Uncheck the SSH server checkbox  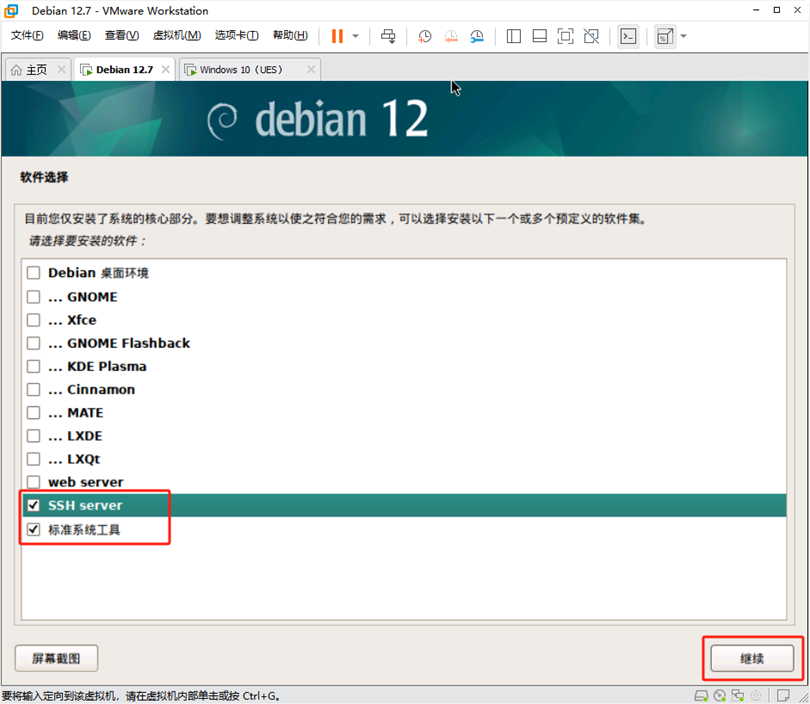34,505
